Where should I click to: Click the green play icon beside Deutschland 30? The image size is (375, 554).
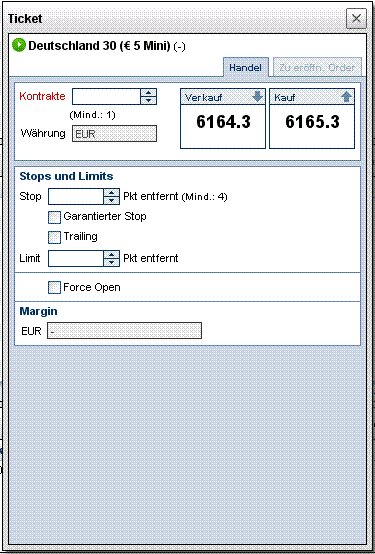[x=19, y=45]
